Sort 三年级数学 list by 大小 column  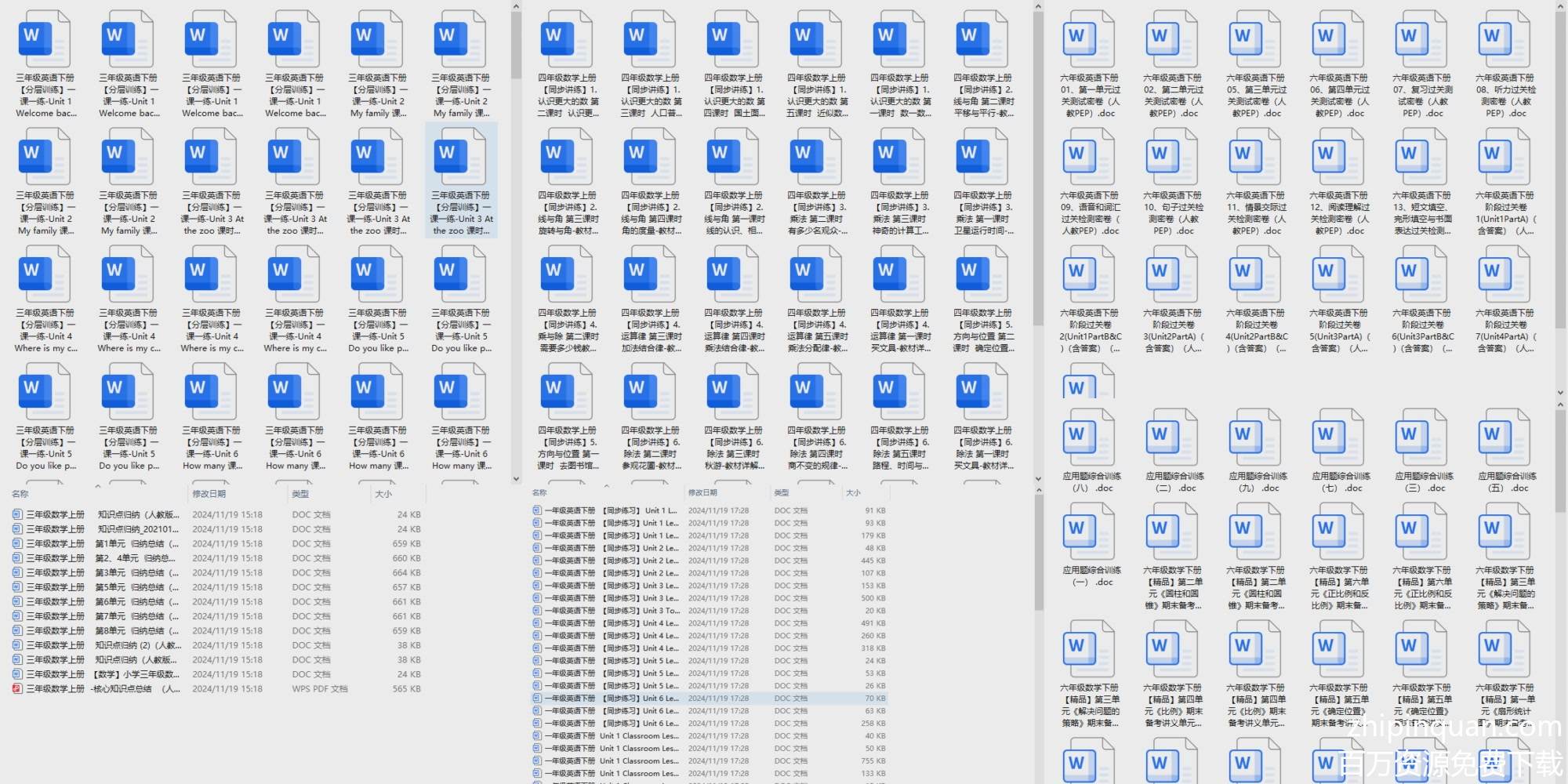(383, 494)
